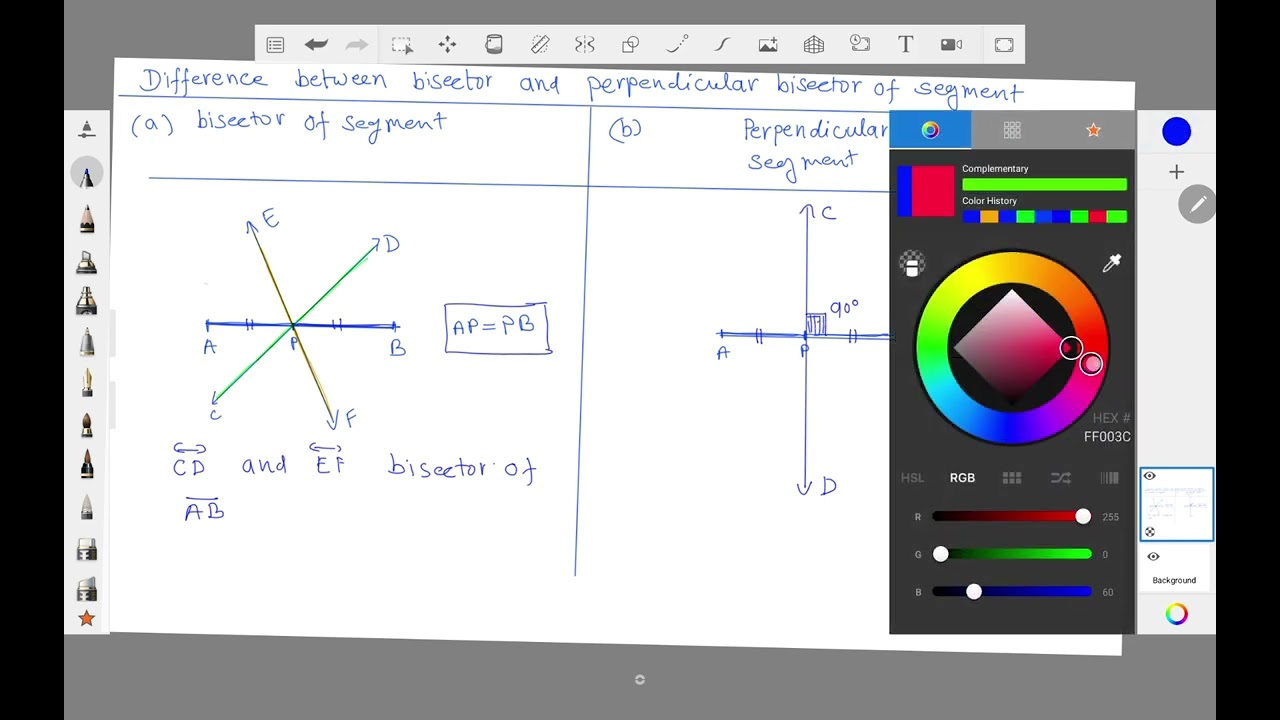Choose the fountain pen nib brush
1280x720 pixels.
point(87,383)
